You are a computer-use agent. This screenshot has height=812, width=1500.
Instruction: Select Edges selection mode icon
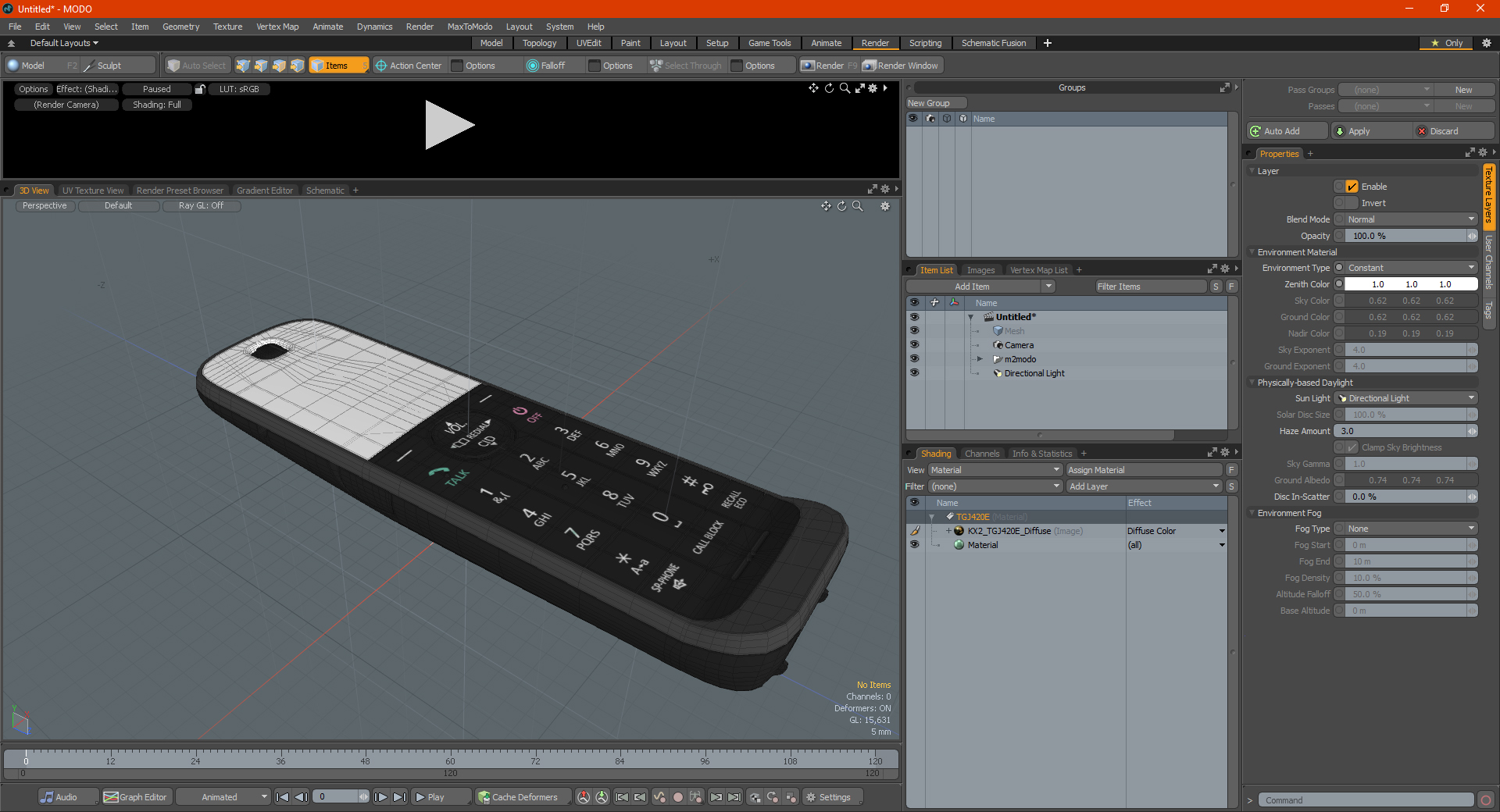pyautogui.click(x=261, y=66)
